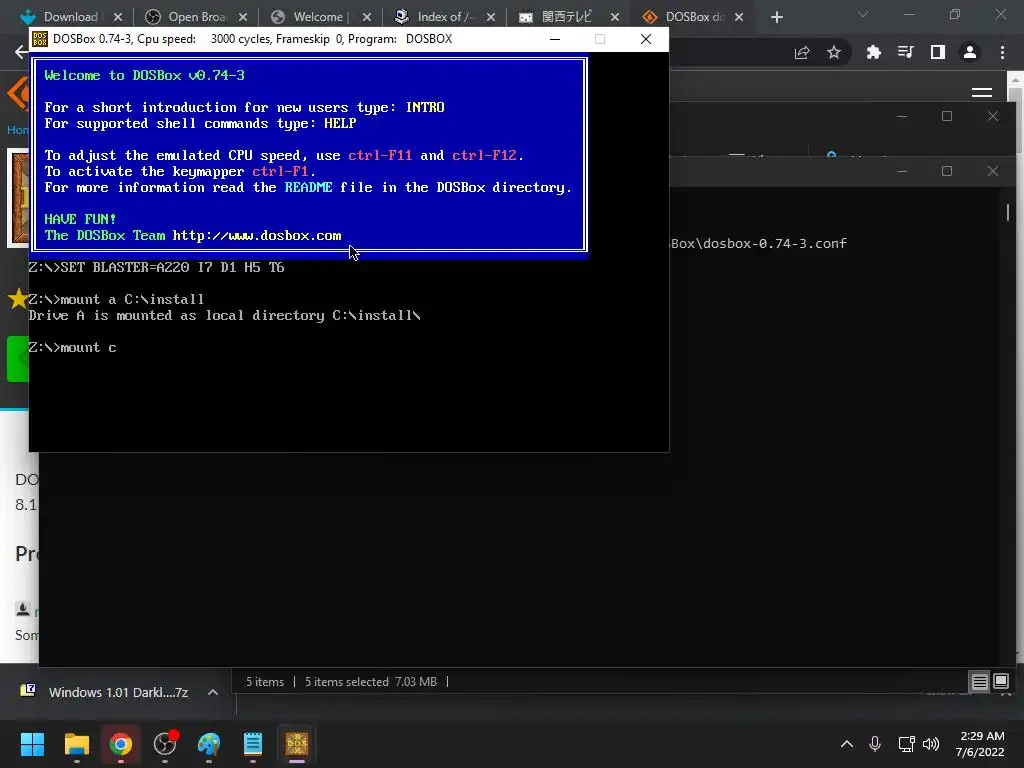
Task: Close the Index of tab
Action: coord(491,17)
